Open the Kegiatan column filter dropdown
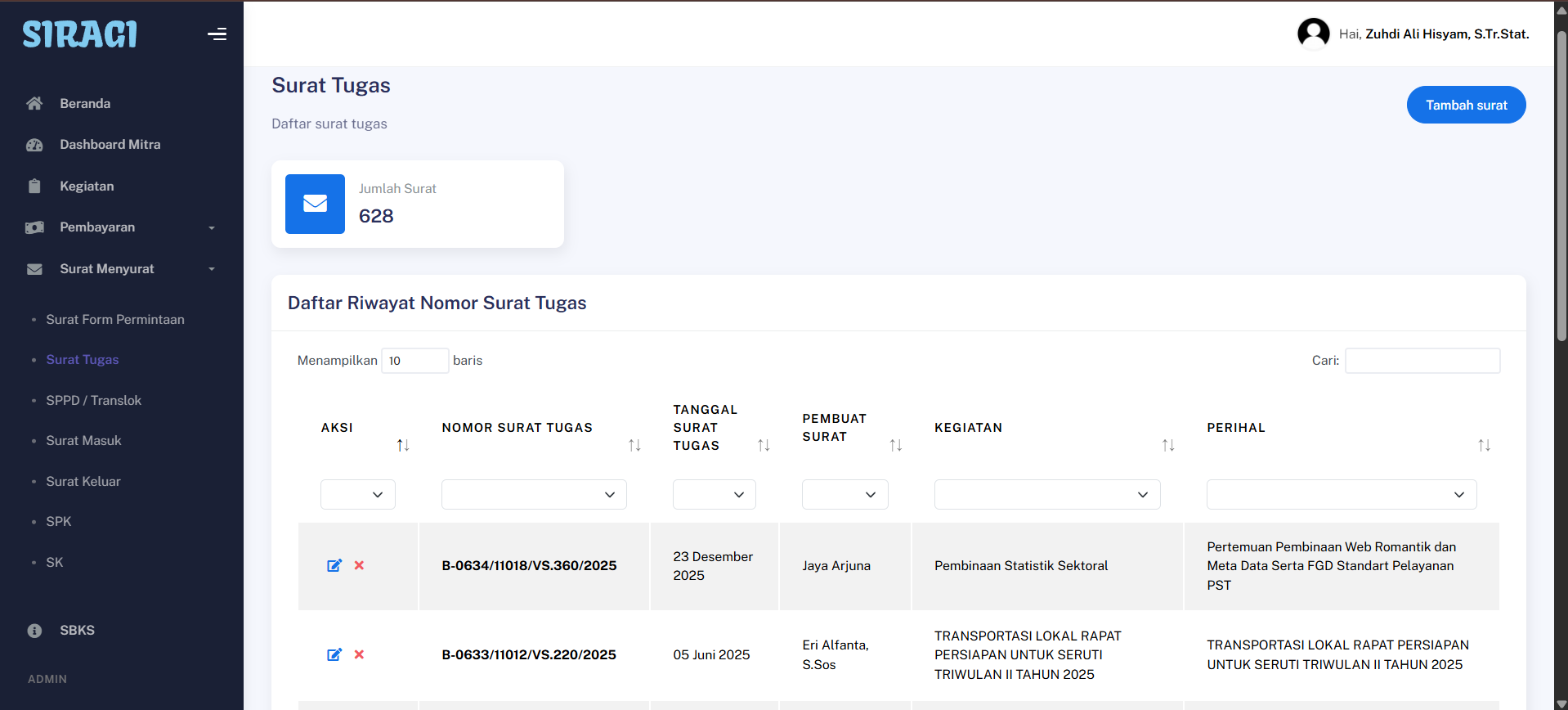 click(x=1046, y=495)
